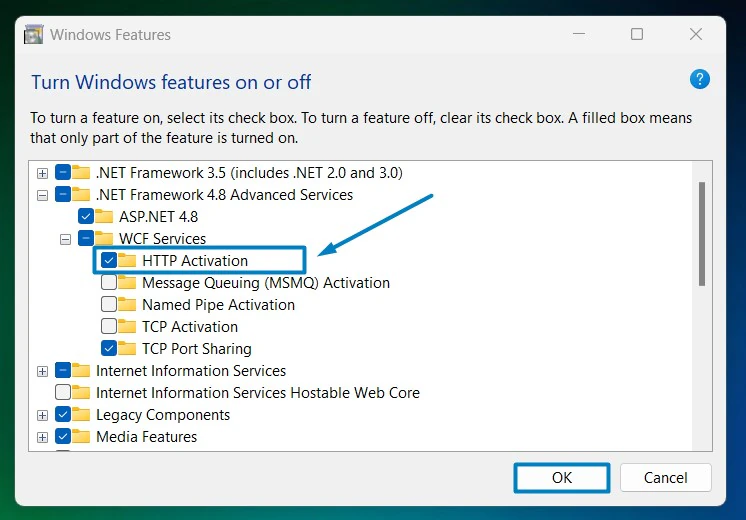Collapse the WCF Services node
The width and height of the screenshot is (746, 520).
tap(65, 239)
